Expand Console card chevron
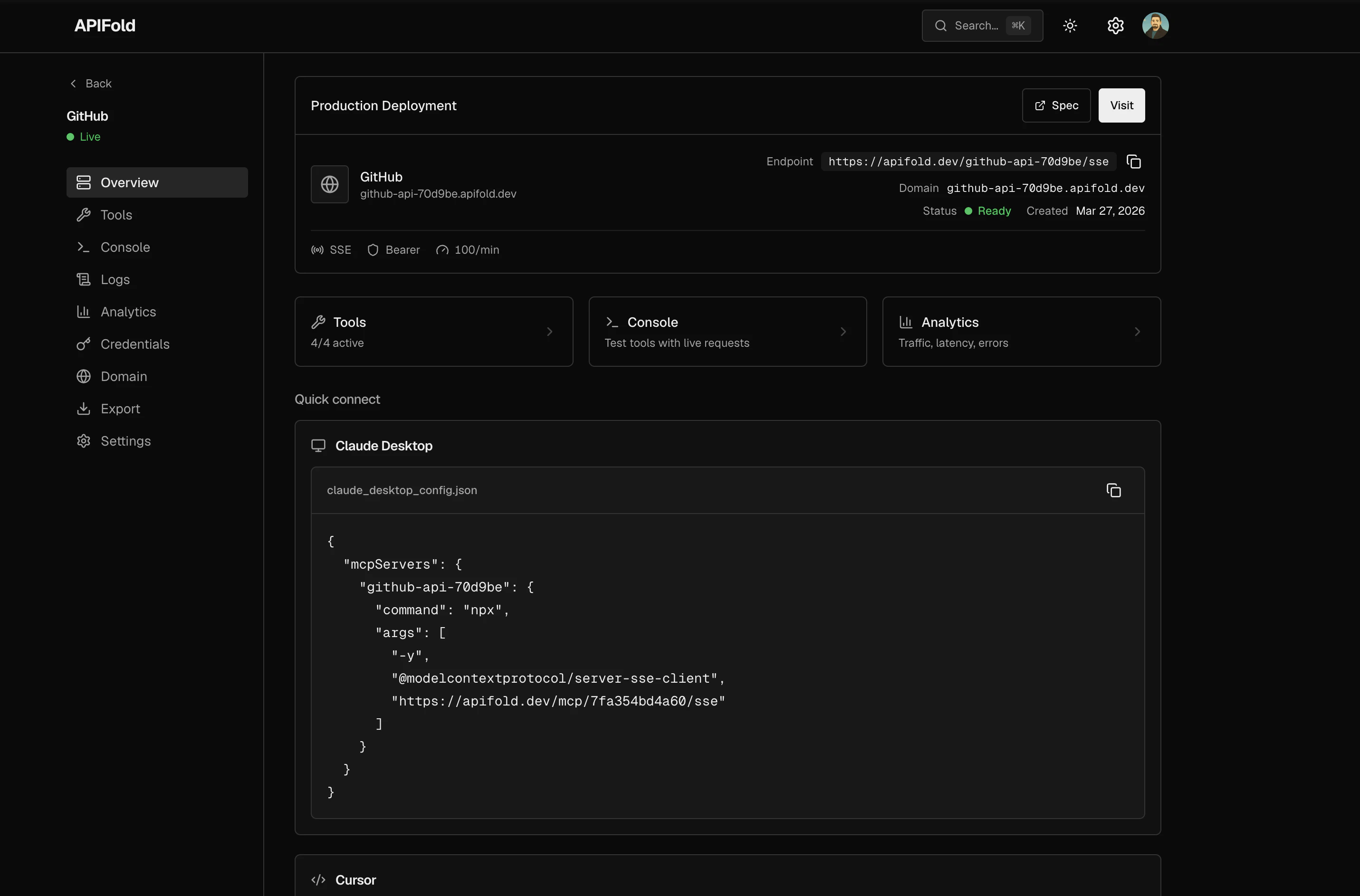Viewport: 1360px width, 896px height. coord(843,332)
